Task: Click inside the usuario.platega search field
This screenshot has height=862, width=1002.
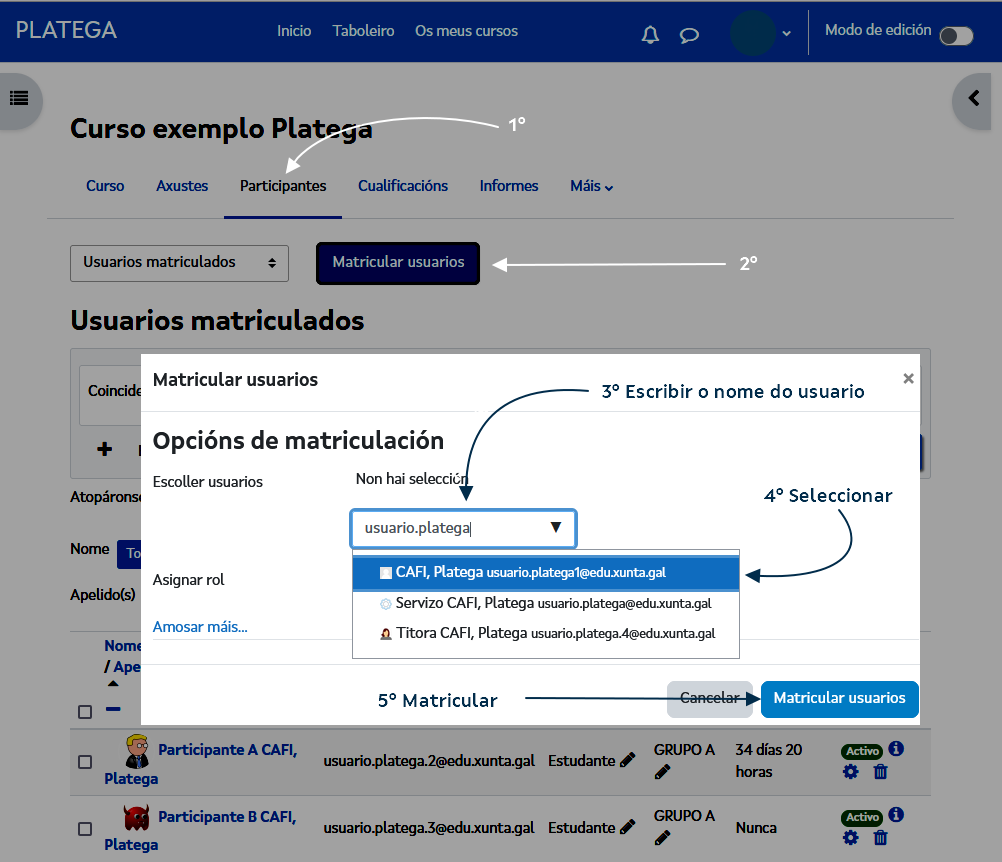Action: click(x=440, y=527)
